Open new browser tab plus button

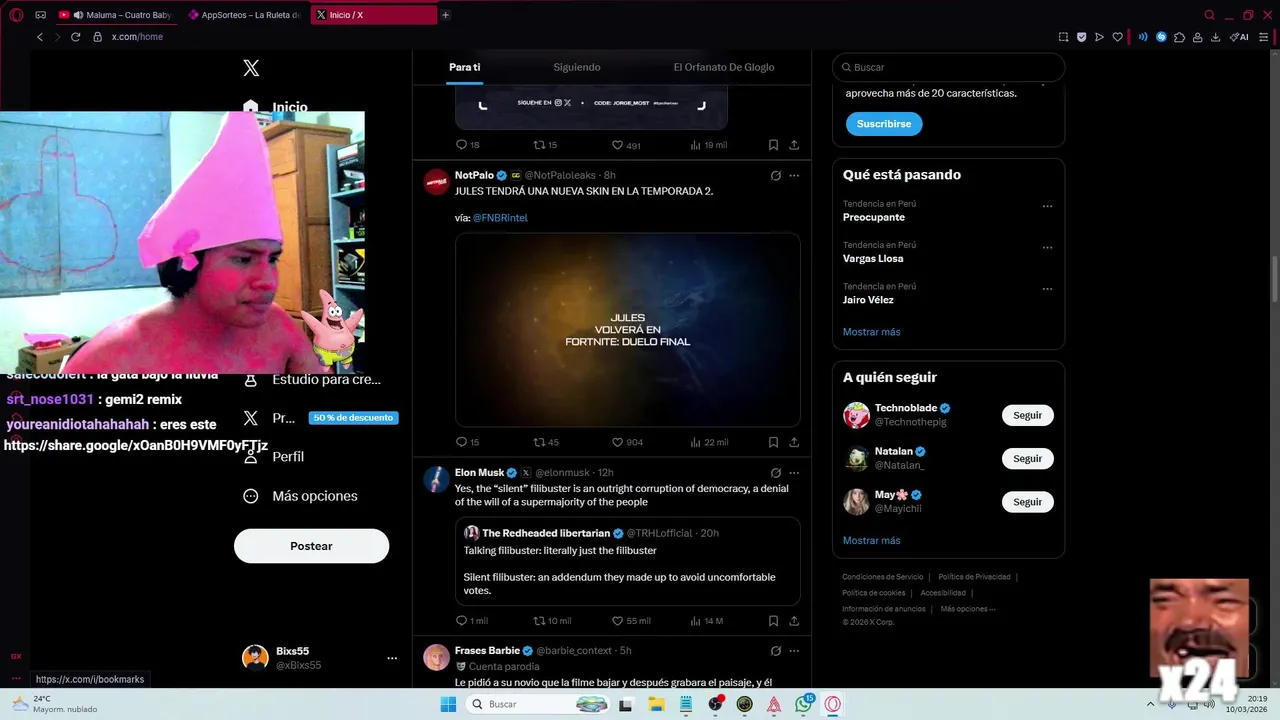point(445,15)
